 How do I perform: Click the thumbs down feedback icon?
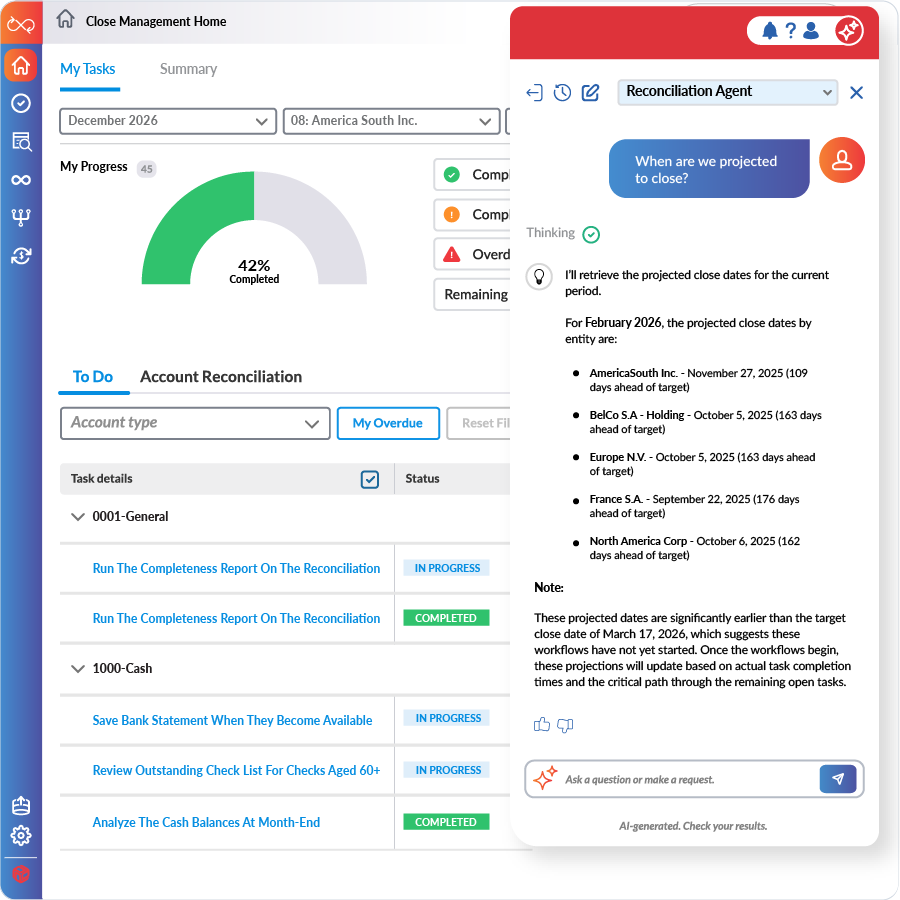pos(565,725)
